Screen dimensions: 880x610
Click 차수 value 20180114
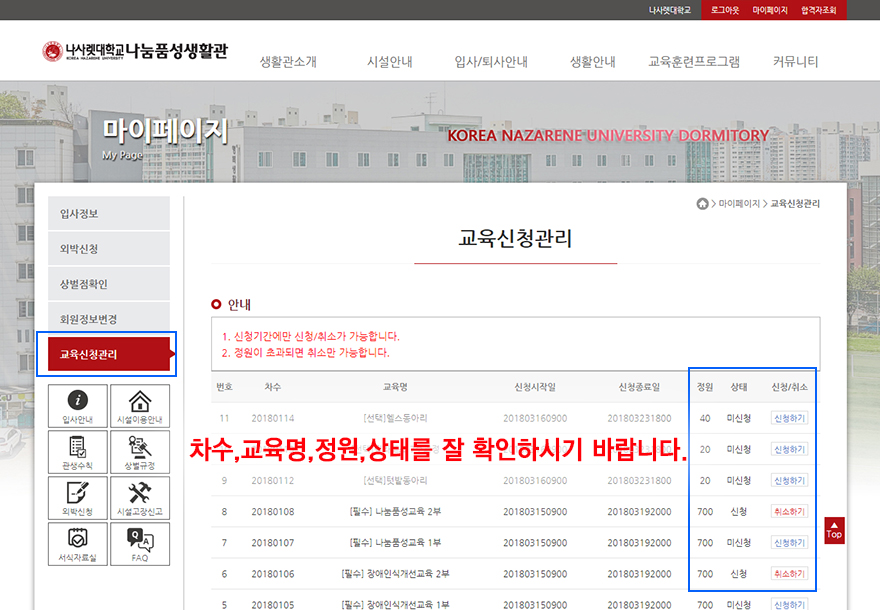(273, 418)
